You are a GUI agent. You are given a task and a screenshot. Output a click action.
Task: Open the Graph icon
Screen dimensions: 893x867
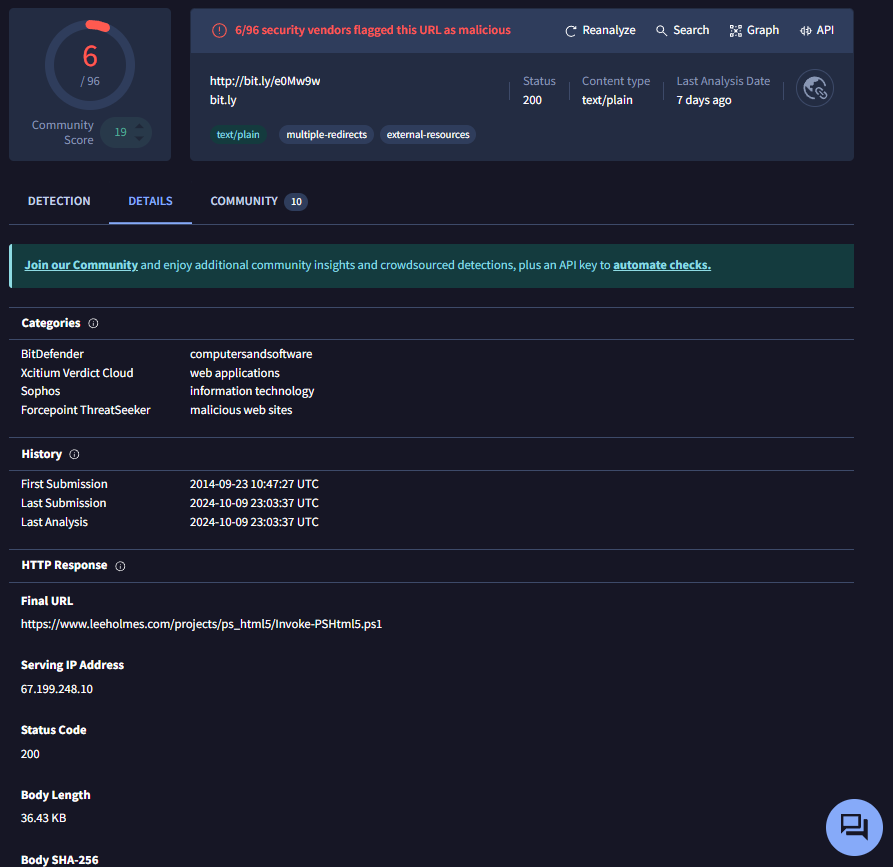click(736, 31)
